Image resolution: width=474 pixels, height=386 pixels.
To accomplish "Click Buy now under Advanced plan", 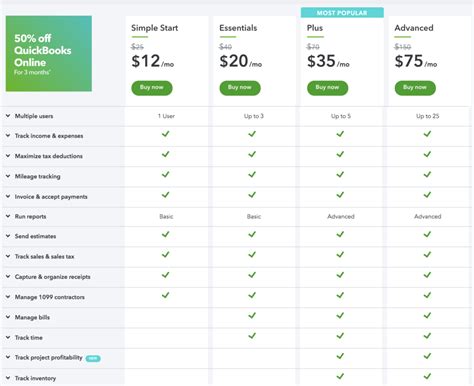I will (x=415, y=88).
